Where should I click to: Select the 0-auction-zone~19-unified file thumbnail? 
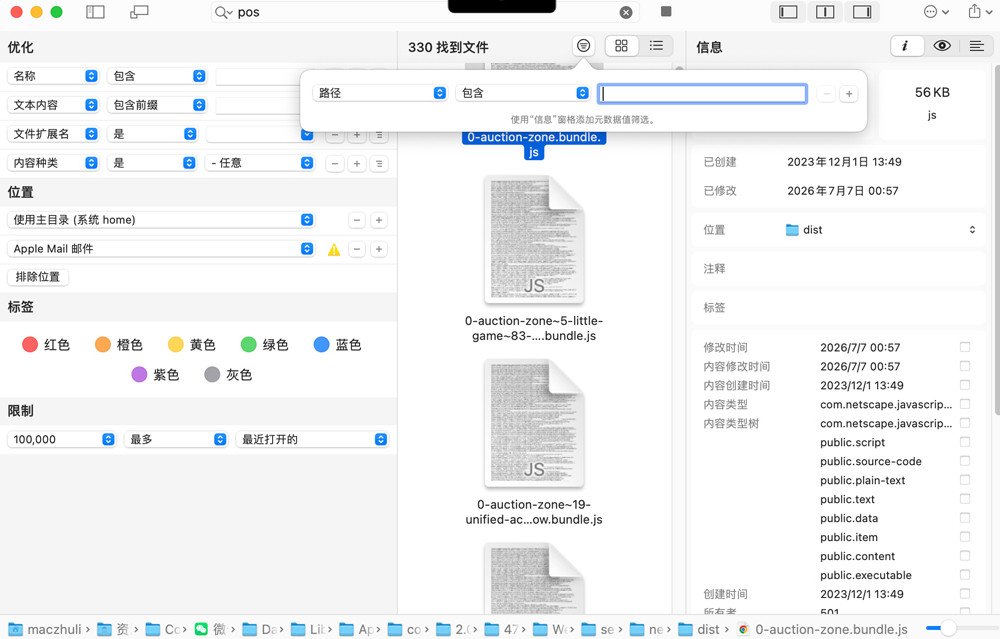pos(534,424)
